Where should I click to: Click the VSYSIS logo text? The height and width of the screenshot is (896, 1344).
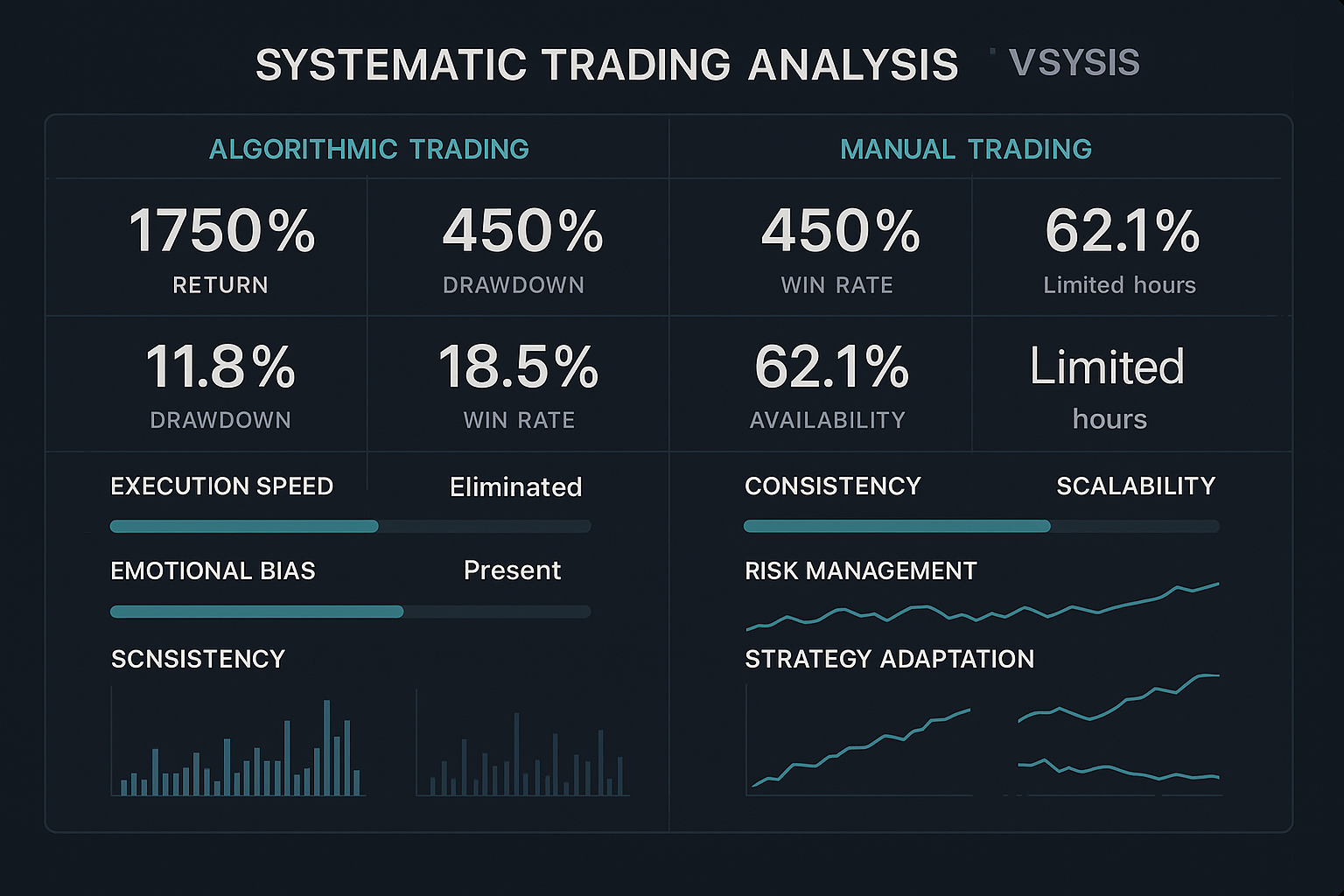point(1074,63)
